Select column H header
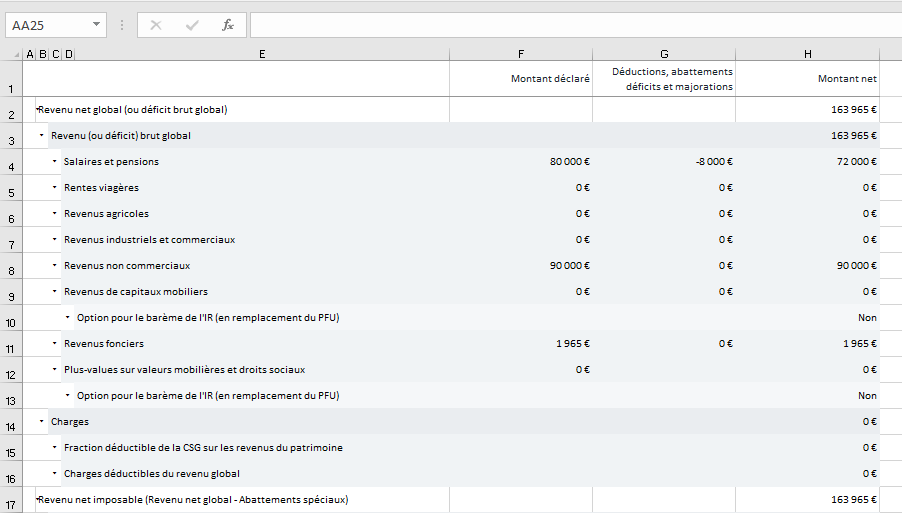This screenshot has width=902, height=513. 807,54
